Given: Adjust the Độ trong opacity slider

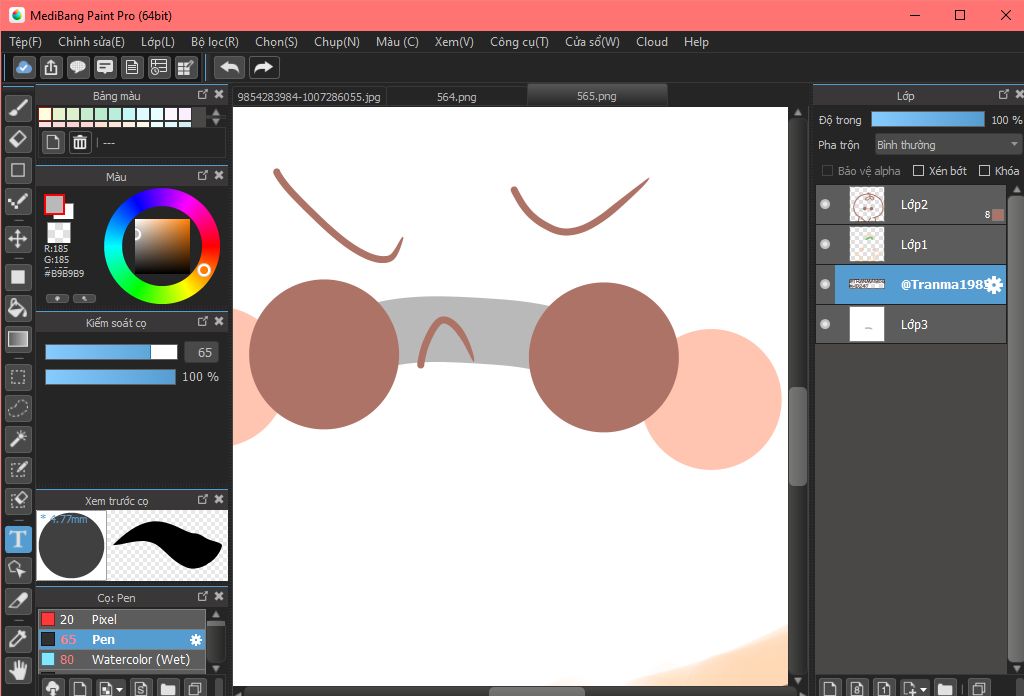Looking at the screenshot, I should pos(927,120).
